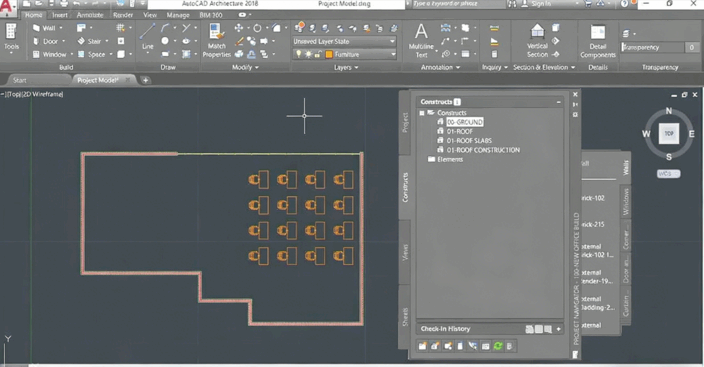Open the Wall tool dropdown arrow
The image size is (704, 367).
pos(61,28)
